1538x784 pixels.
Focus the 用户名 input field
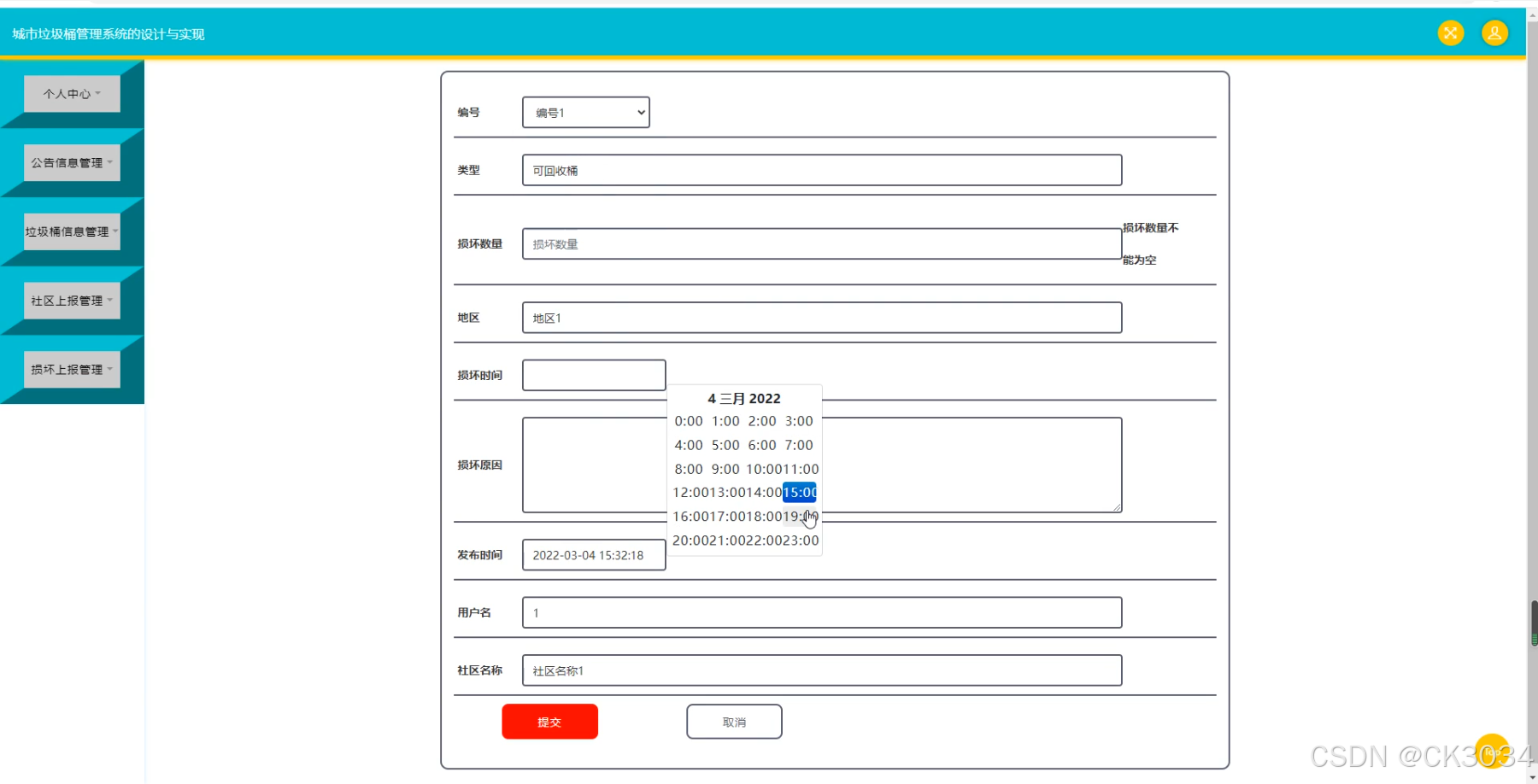click(822, 612)
